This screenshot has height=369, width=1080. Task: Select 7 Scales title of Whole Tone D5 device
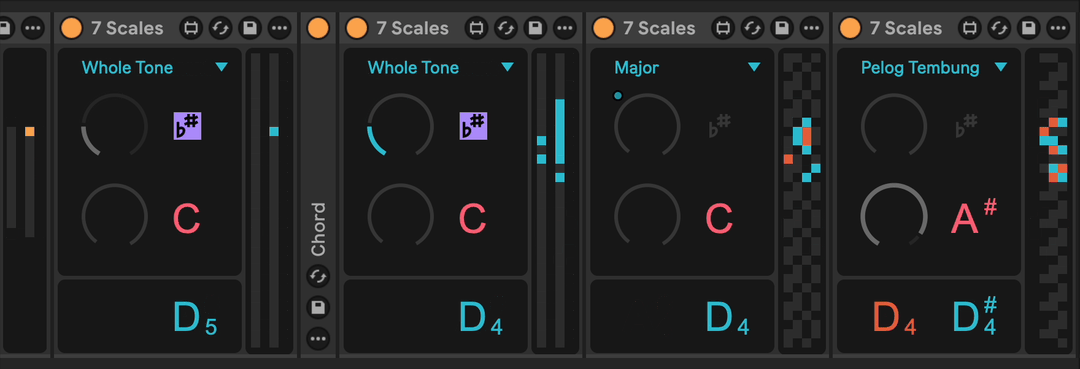click(127, 28)
